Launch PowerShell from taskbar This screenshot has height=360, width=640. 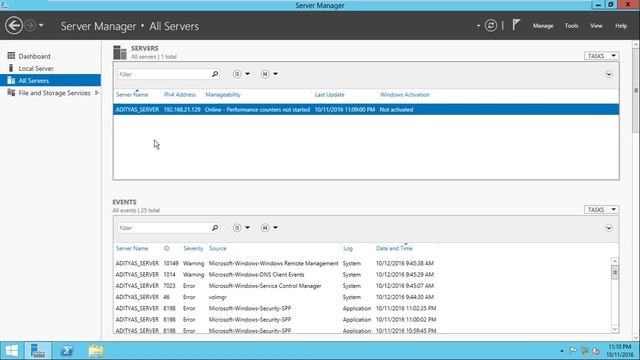point(67,351)
